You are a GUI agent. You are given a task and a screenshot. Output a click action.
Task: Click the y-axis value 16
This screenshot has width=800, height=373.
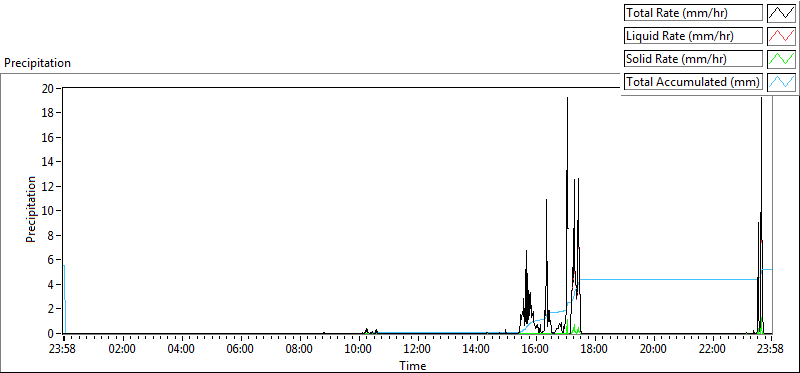[47, 137]
